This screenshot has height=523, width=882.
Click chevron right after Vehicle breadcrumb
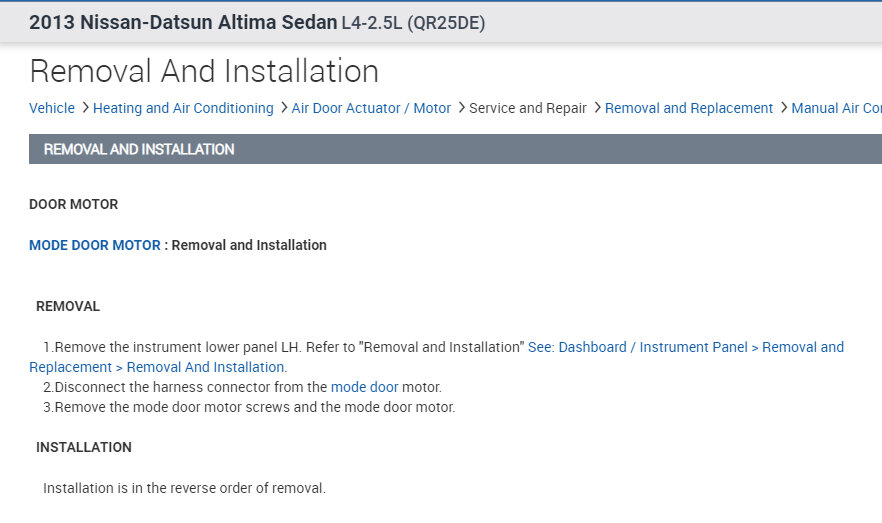(x=84, y=108)
